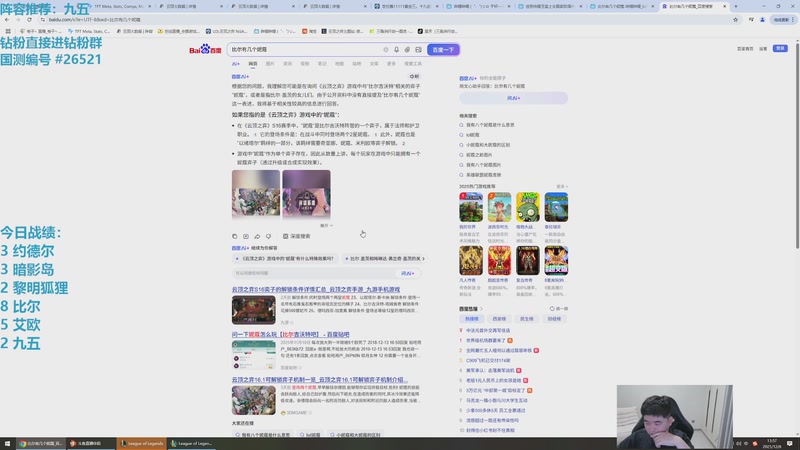Click the 深度搜索 deep search button
The image size is (800, 450).
296,236
